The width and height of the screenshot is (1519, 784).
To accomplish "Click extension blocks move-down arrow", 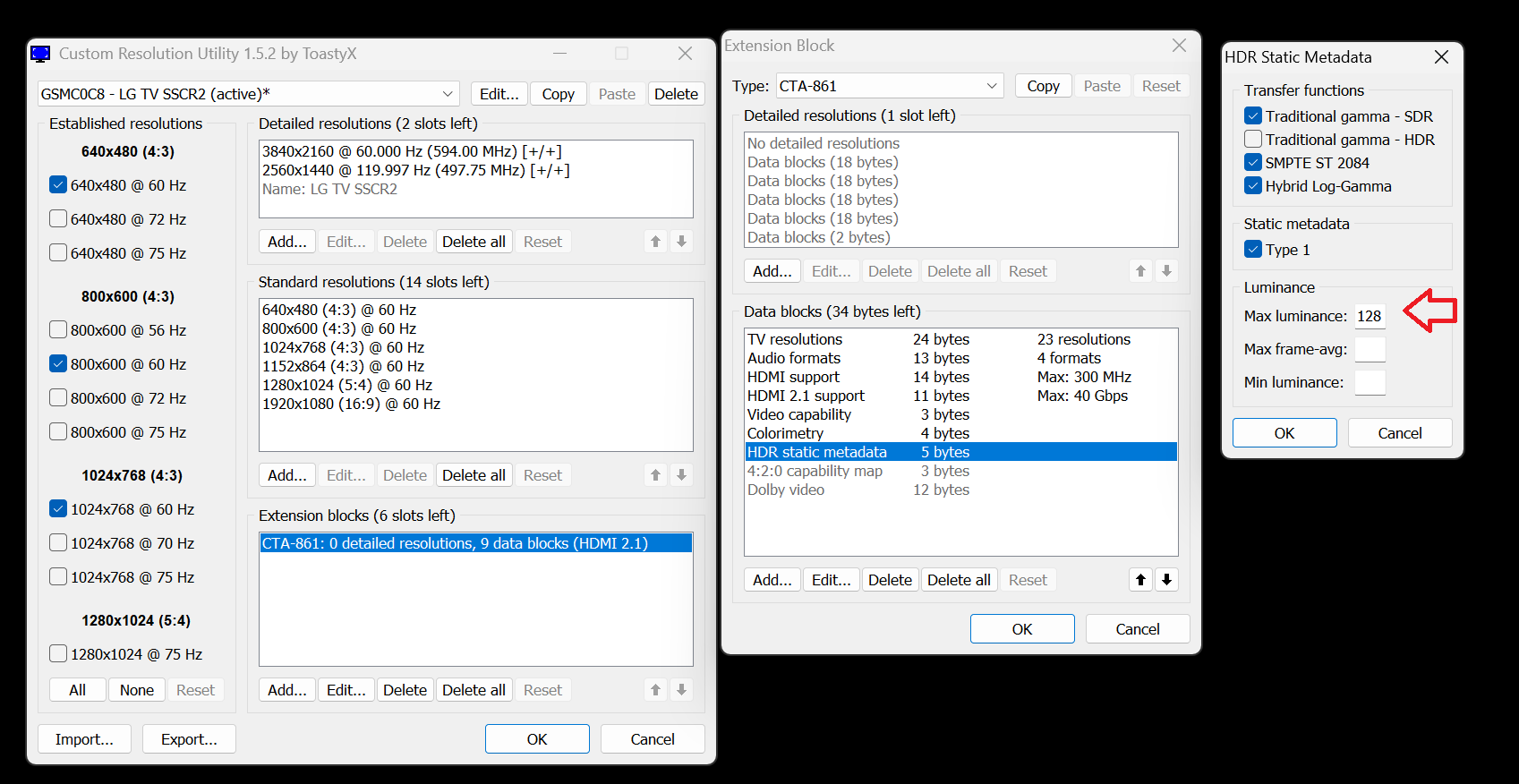I will click(681, 690).
